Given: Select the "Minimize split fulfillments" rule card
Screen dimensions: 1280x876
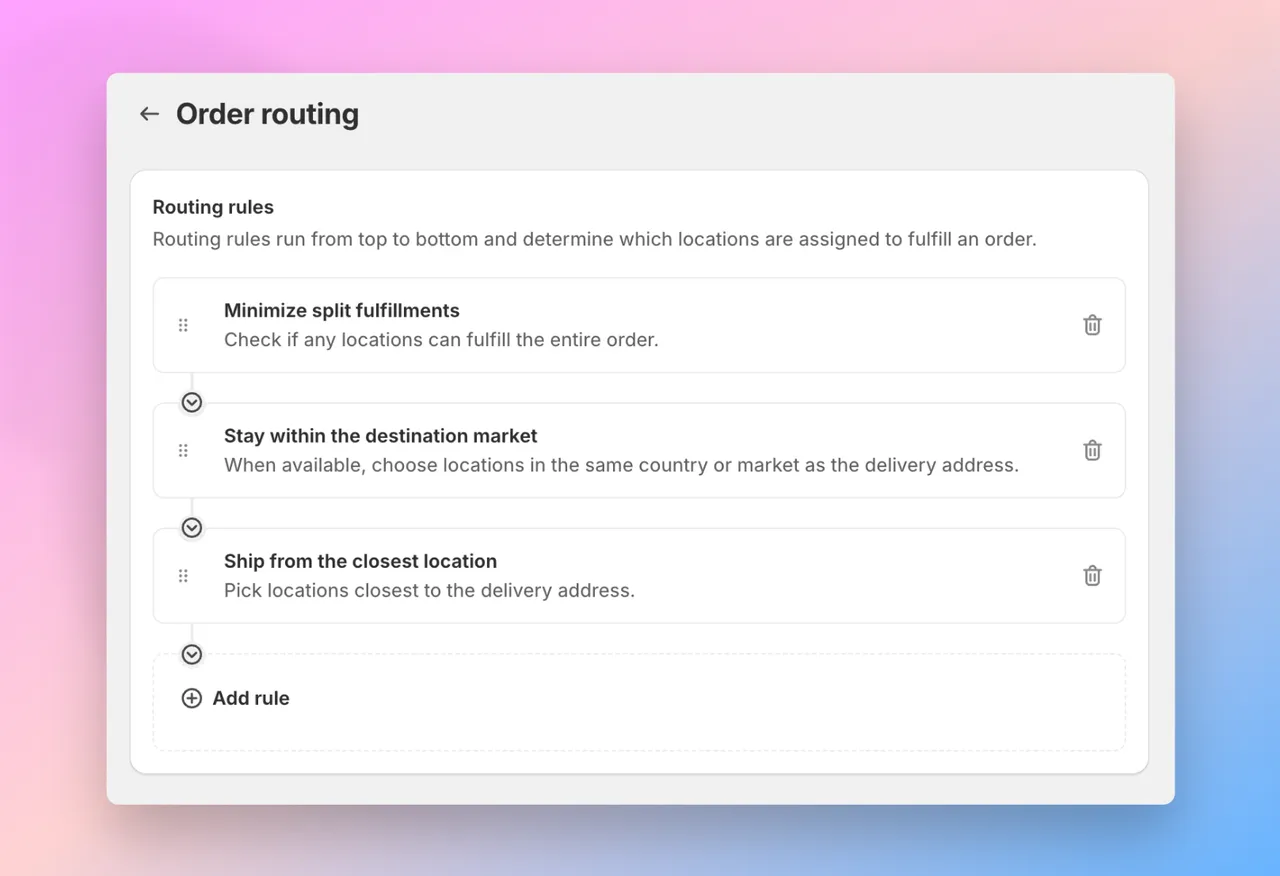Looking at the screenshot, I should [x=639, y=325].
